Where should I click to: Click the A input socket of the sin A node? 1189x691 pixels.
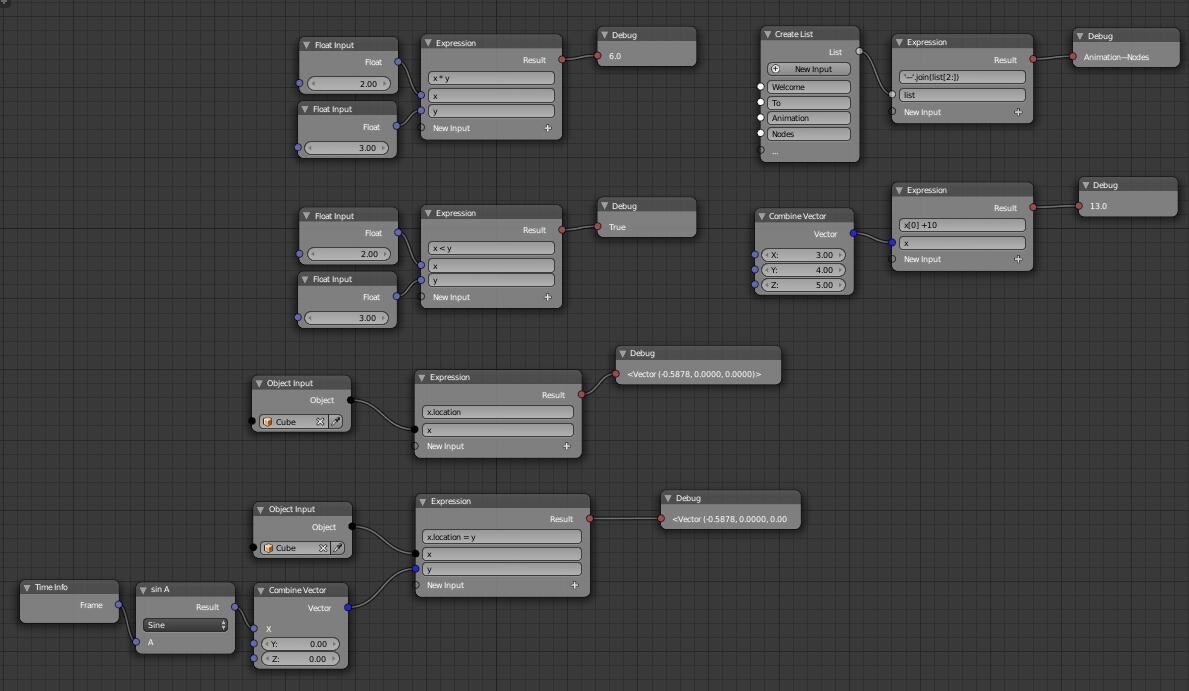coord(136,642)
